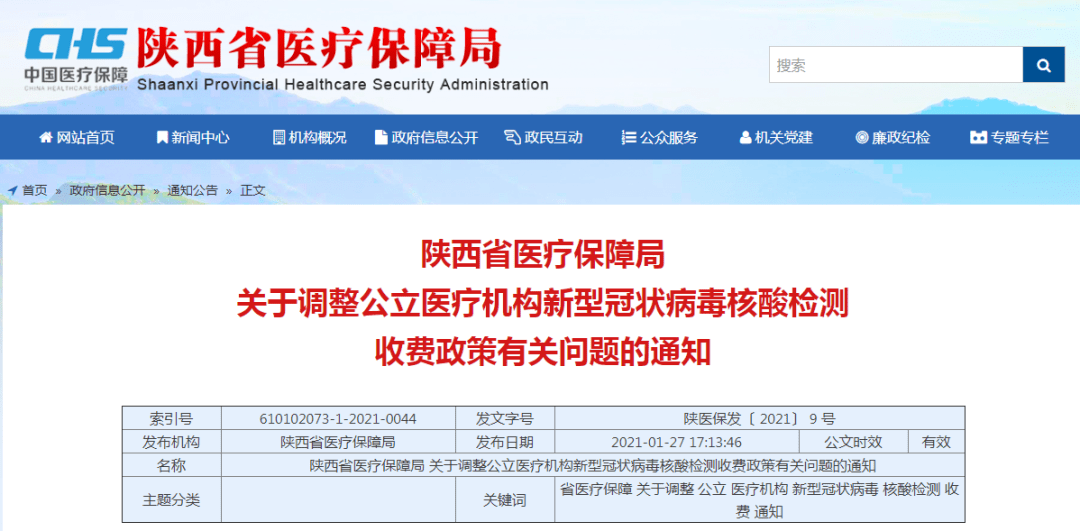Click the badge icon beside 廉政纪检
This screenshot has width=1080, height=531.
[x=862, y=138]
